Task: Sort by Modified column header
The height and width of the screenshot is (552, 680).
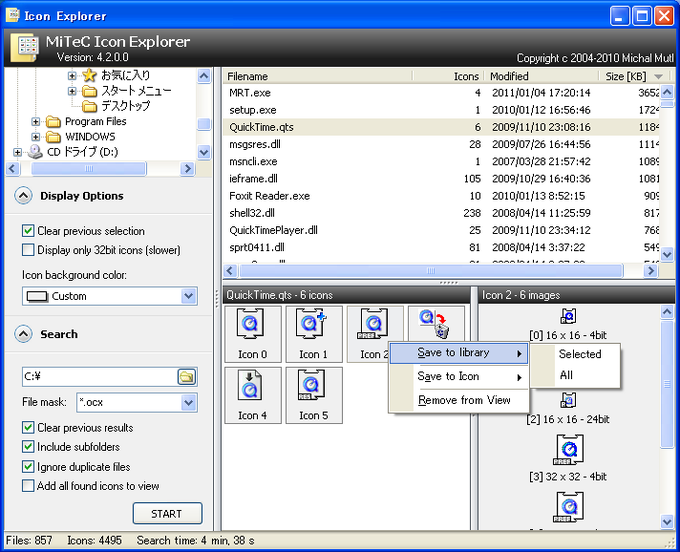Action: click(x=542, y=76)
